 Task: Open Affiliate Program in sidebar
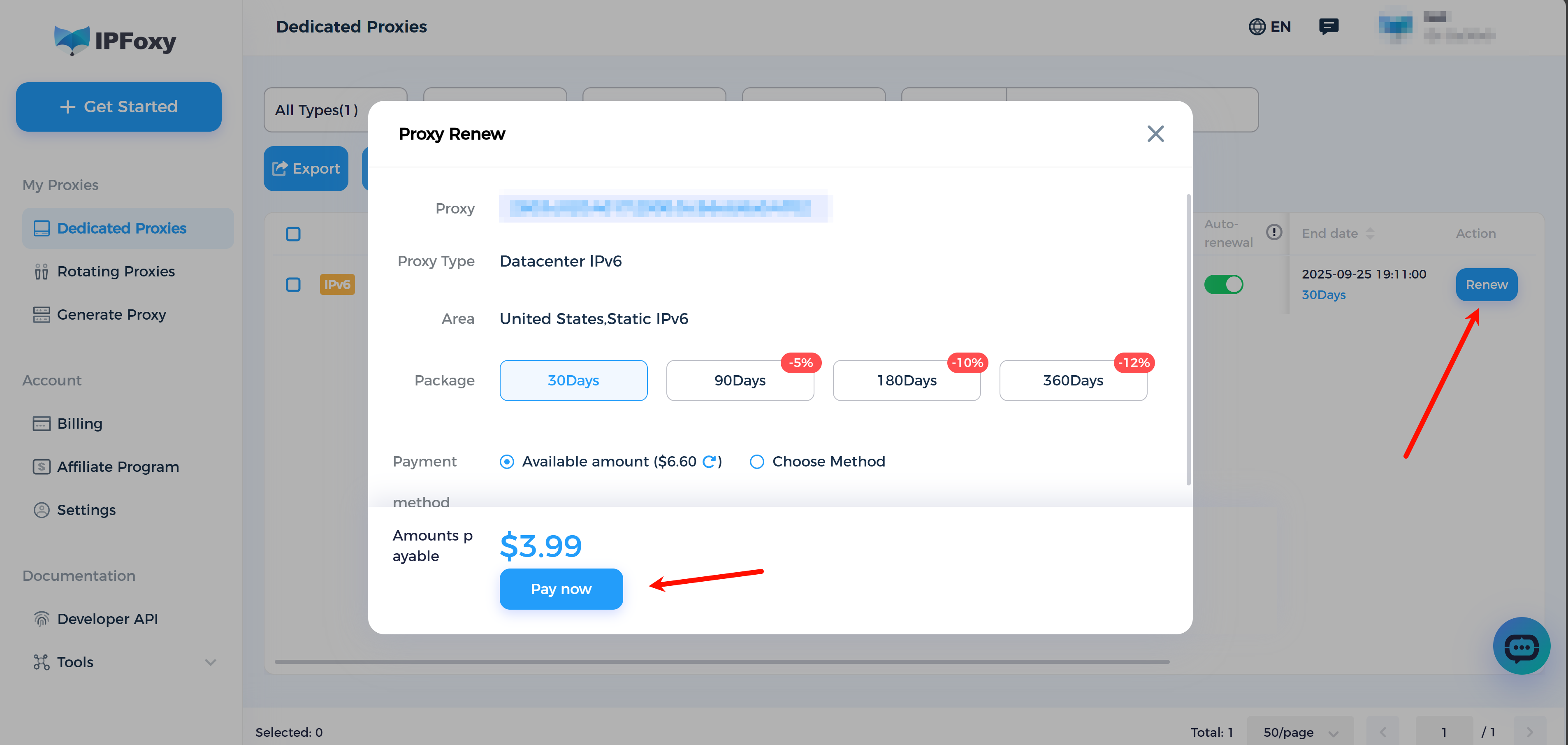click(118, 467)
